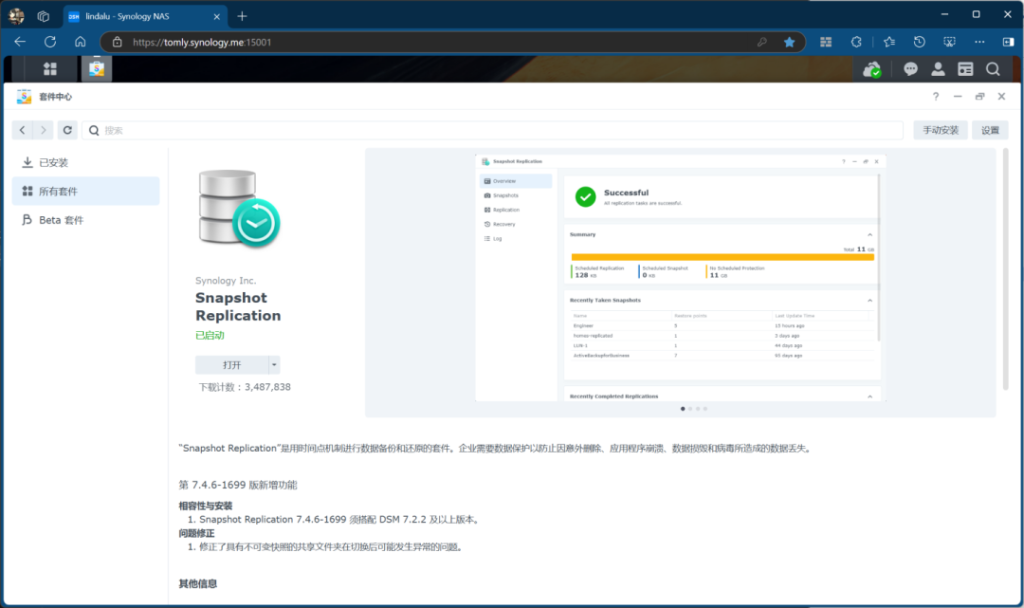Viewport: 1024px width, 608px height.
Task: Open Package Center 设置 button
Action: (x=990, y=130)
